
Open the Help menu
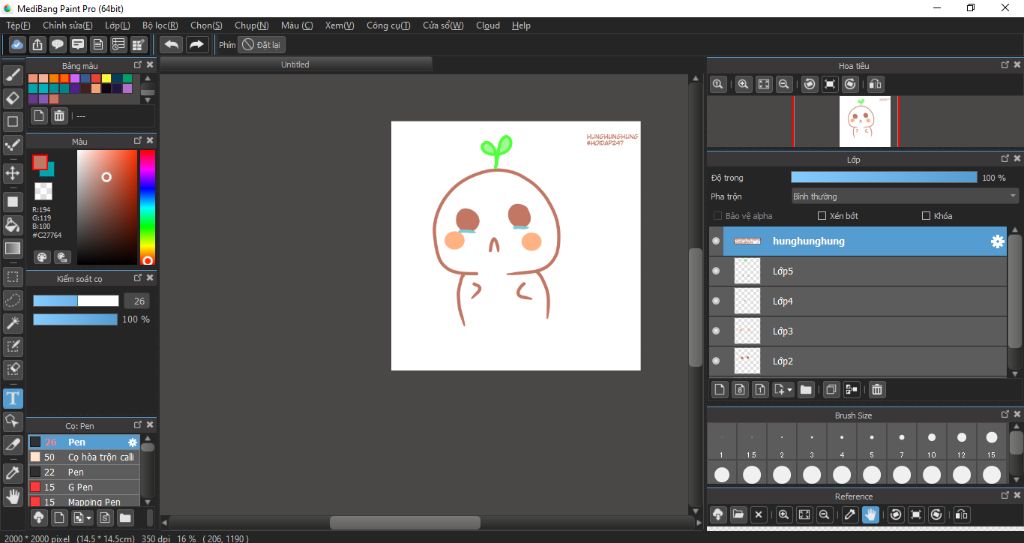pyautogui.click(x=520, y=25)
